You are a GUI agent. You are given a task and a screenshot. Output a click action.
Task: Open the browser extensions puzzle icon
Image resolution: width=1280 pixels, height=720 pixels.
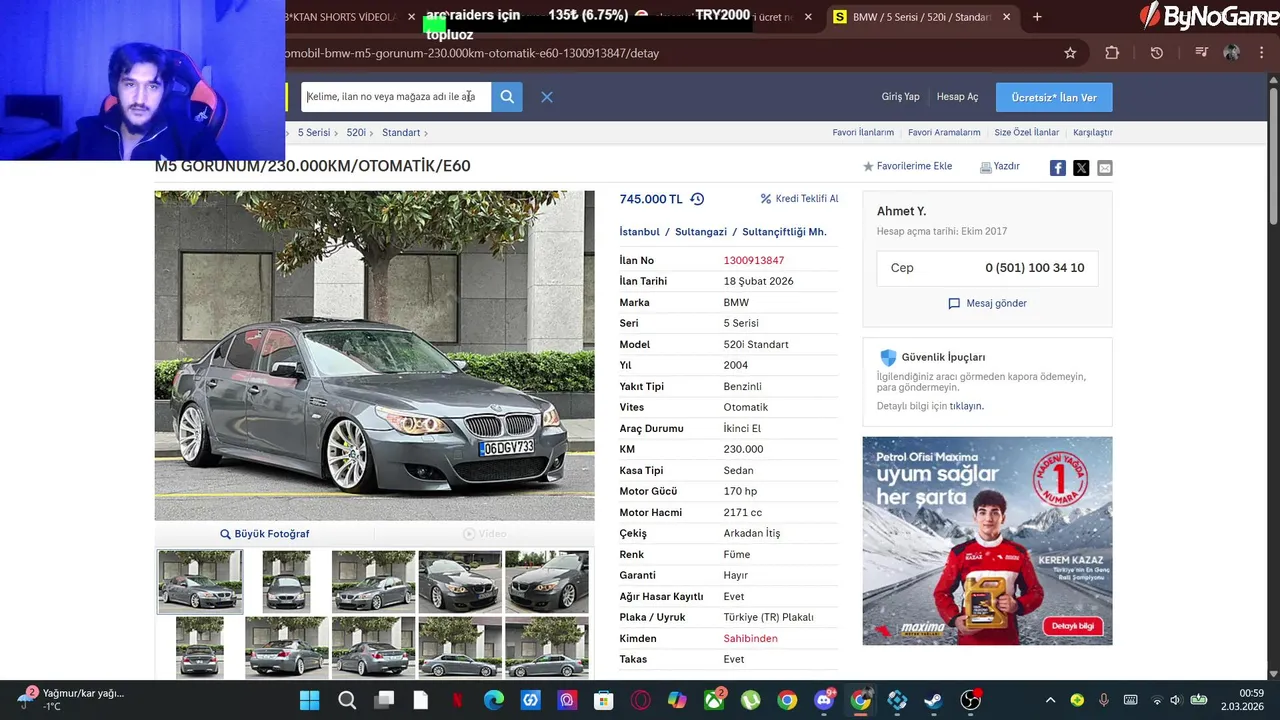(1112, 53)
